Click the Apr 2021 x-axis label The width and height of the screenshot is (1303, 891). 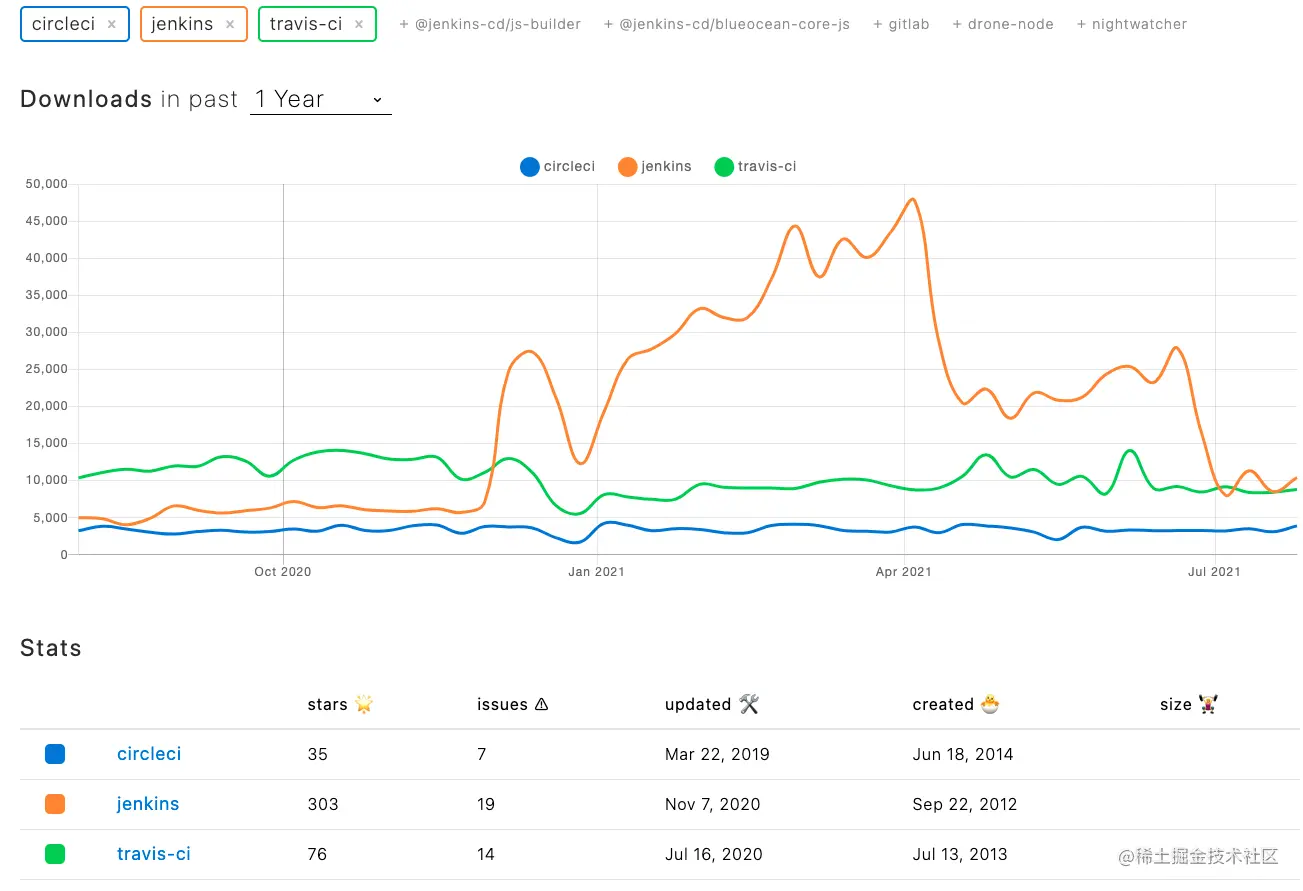(904, 572)
